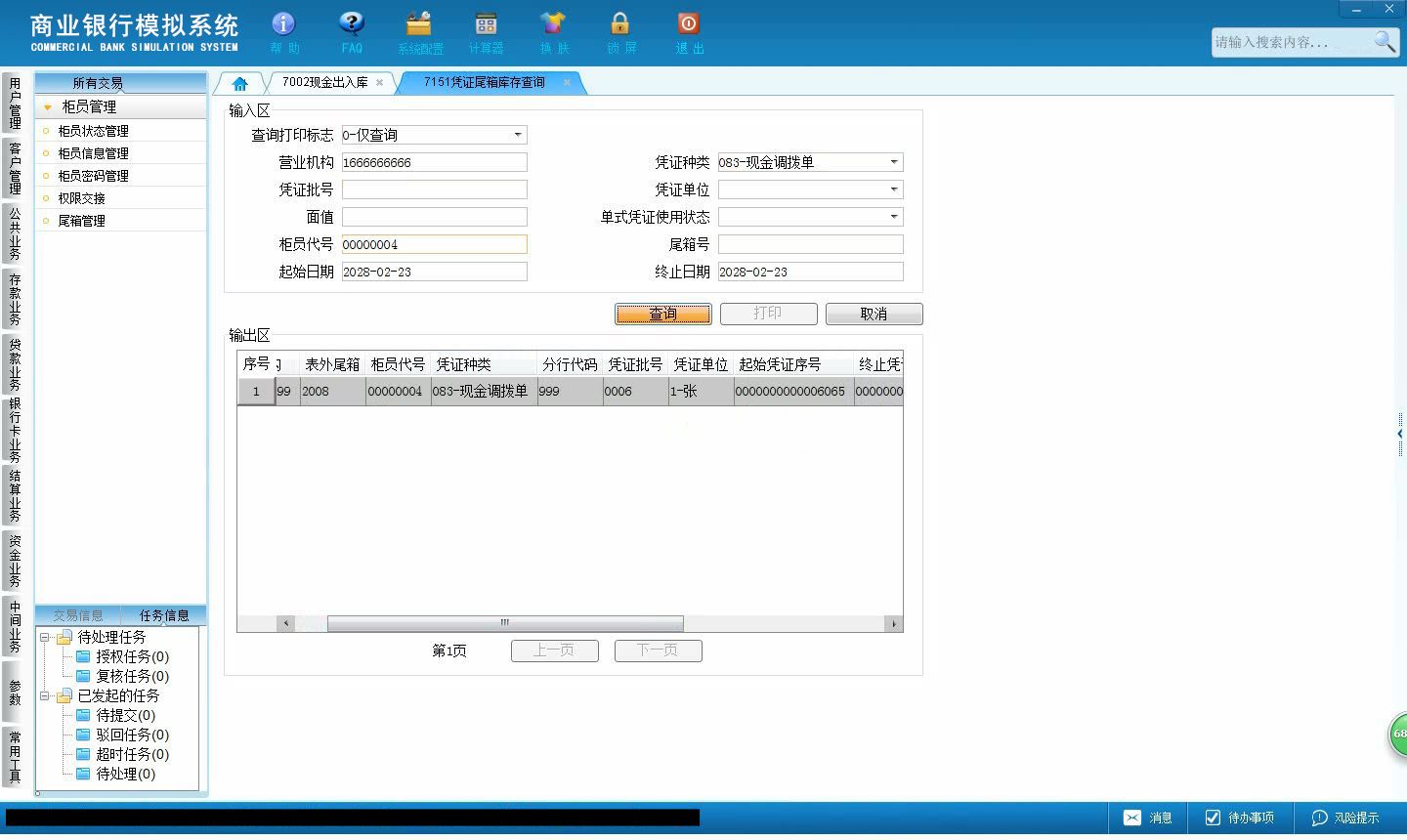Open 单式凭证使用状态 dropdown
This screenshot has width=1407, height=840.
pos(894,217)
